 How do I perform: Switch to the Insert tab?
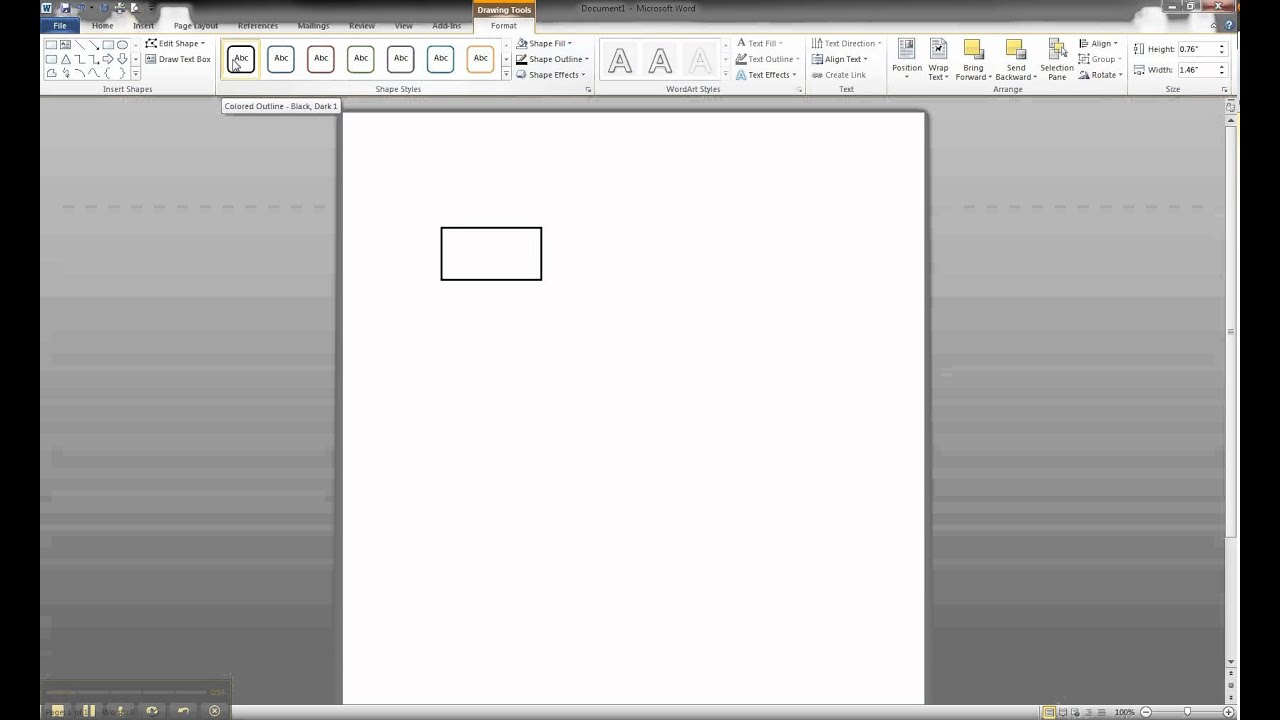(x=143, y=26)
